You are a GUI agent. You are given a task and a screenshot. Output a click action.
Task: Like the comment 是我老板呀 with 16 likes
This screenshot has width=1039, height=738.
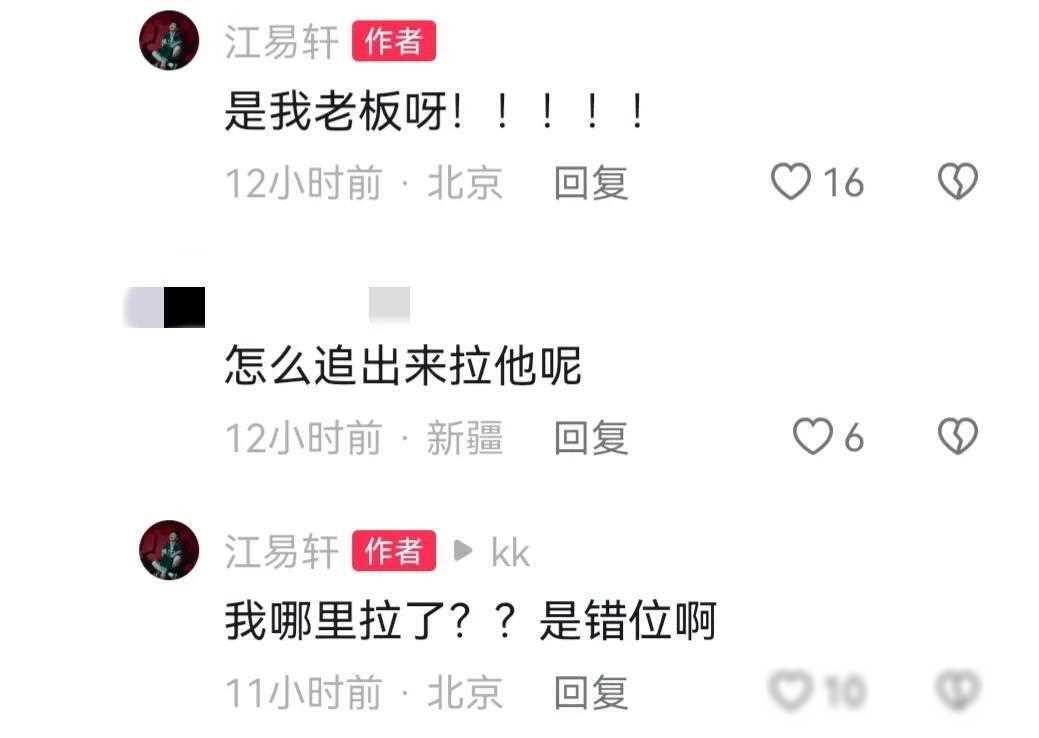(x=791, y=182)
